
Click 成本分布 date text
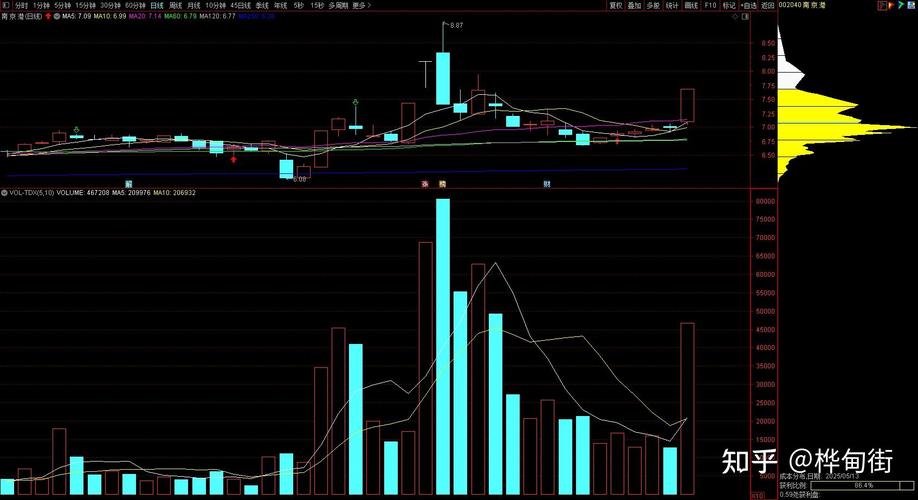tap(819, 477)
